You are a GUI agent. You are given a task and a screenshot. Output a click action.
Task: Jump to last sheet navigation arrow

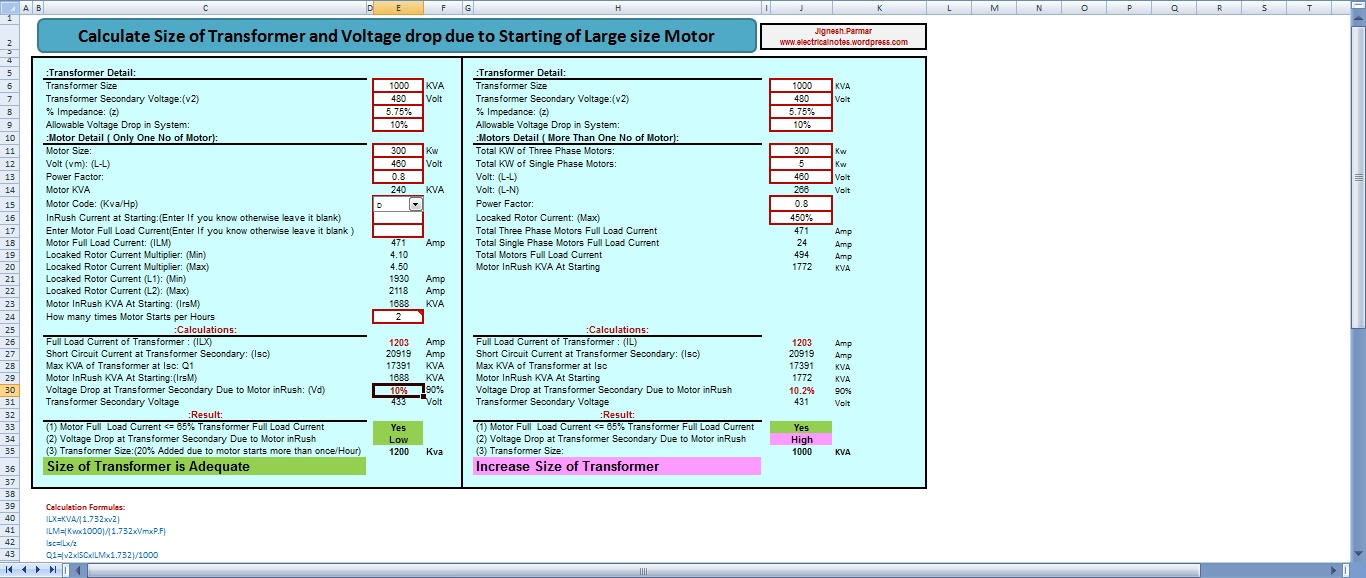pyautogui.click(x=52, y=570)
